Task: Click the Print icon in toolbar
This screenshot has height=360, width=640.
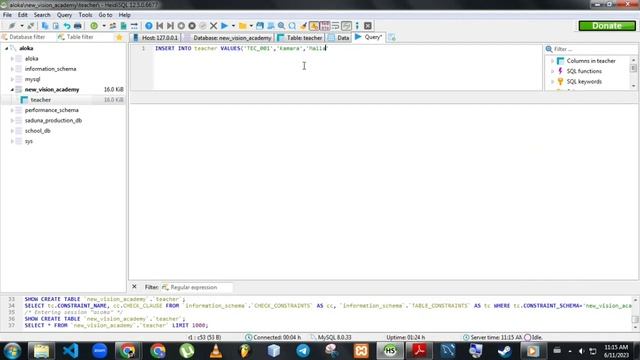Action: pyautogui.click(x=78, y=26)
